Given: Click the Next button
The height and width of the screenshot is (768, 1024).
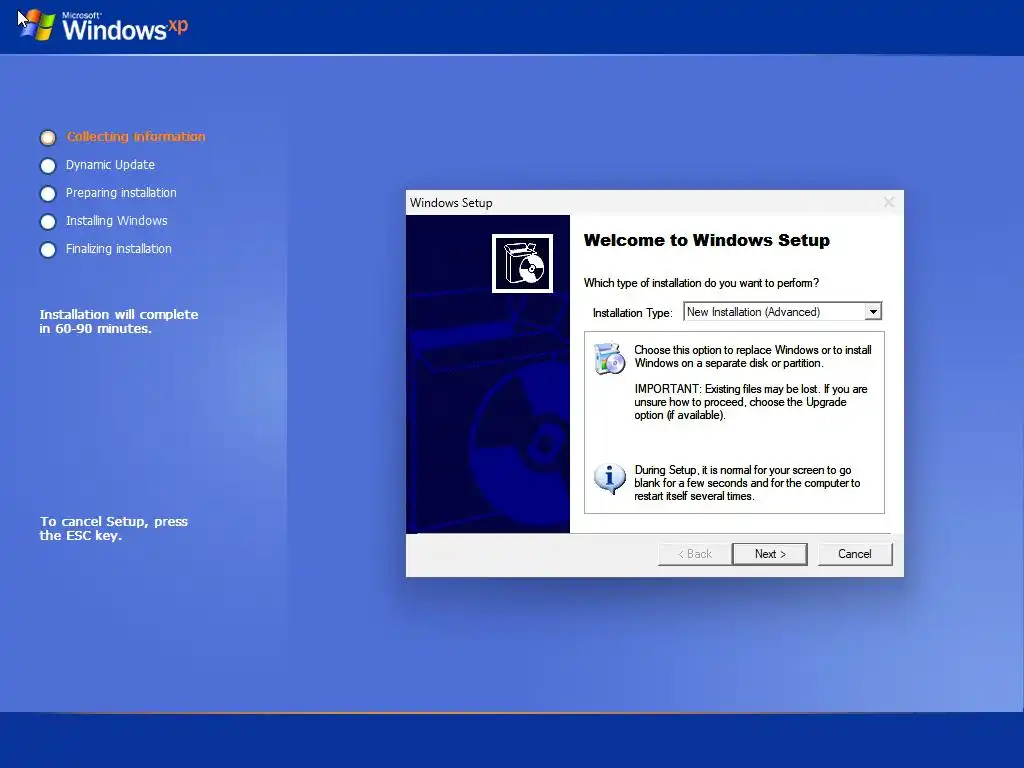Looking at the screenshot, I should click(x=769, y=554).
